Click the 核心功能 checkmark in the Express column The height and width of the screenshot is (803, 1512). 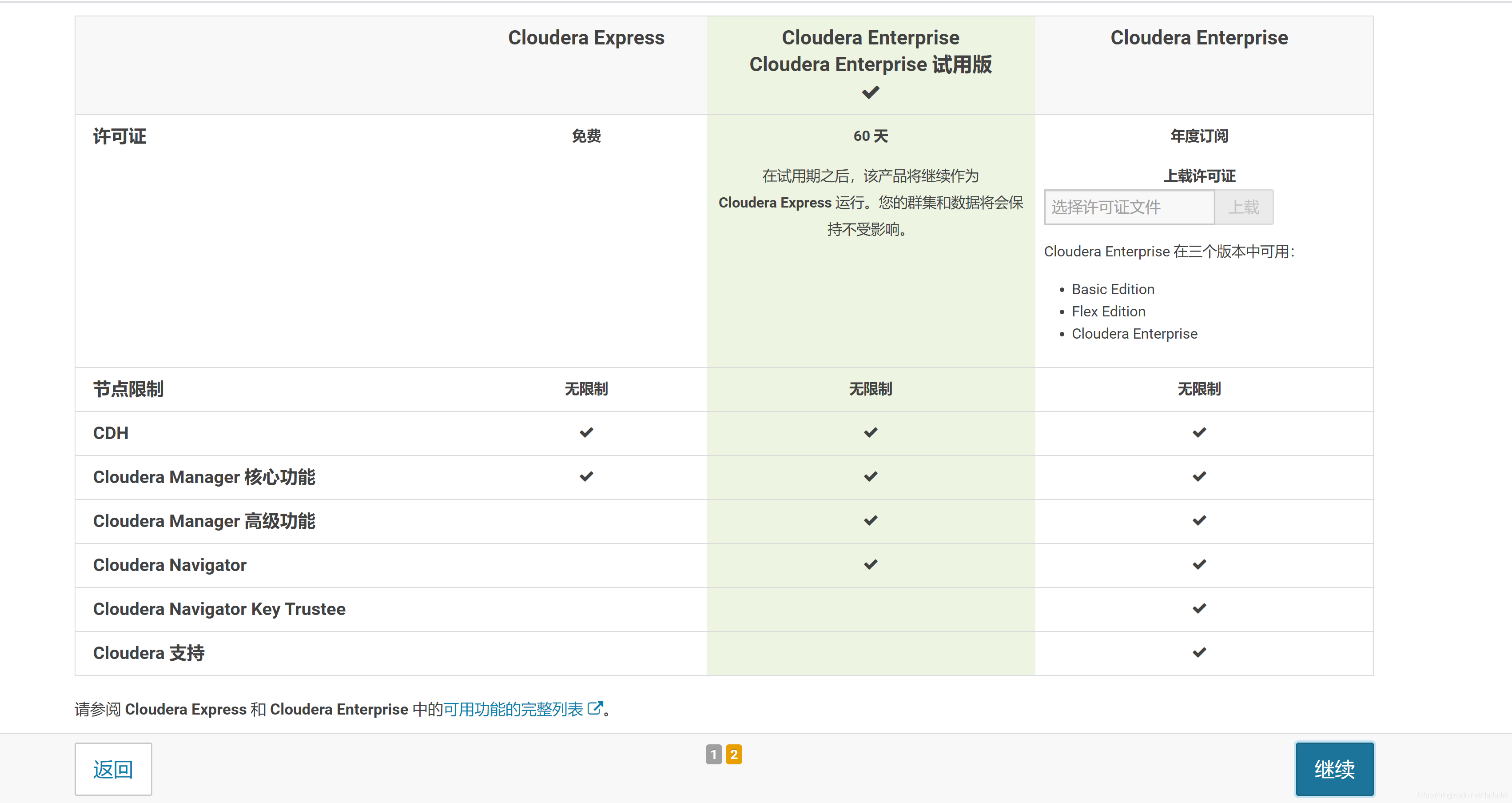point(586,476)
